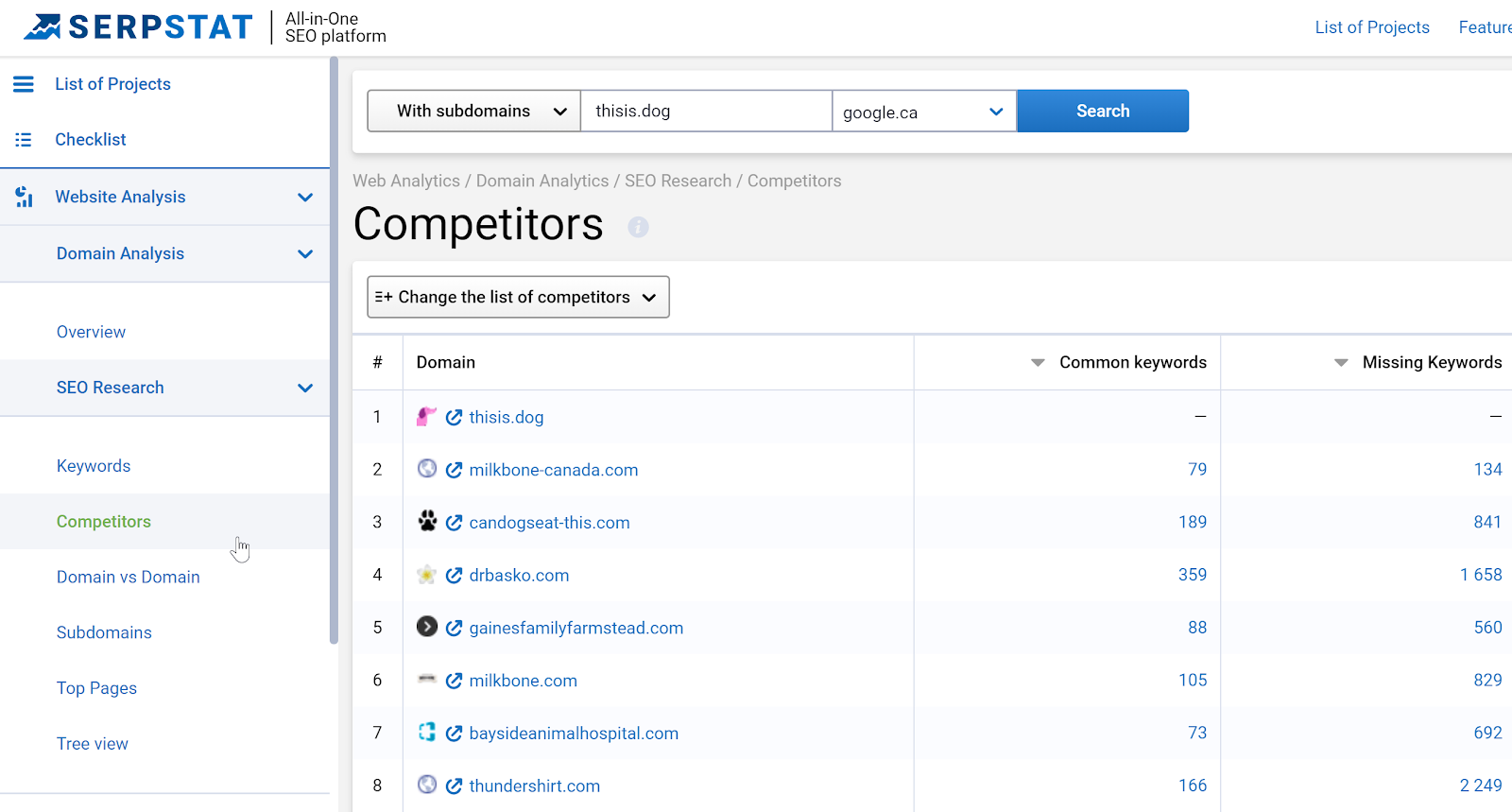Click the Domain Analytics breadcrumb link
The height and width of the screenshot is (812, 1512).
[542, 181]
